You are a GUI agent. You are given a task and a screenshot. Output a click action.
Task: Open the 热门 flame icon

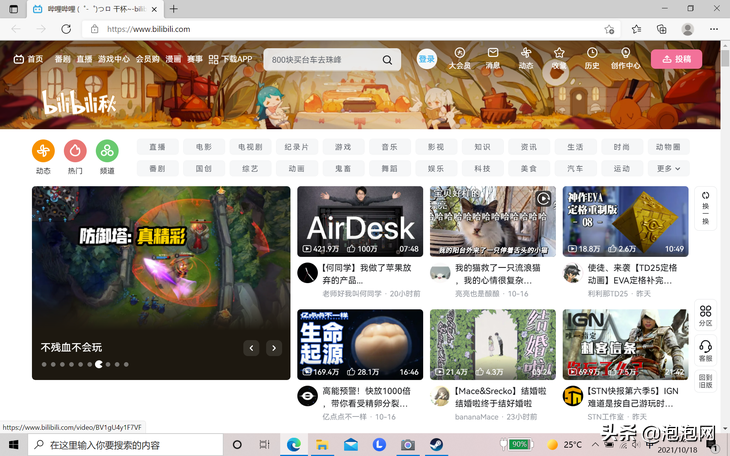[x=75, y=151]
